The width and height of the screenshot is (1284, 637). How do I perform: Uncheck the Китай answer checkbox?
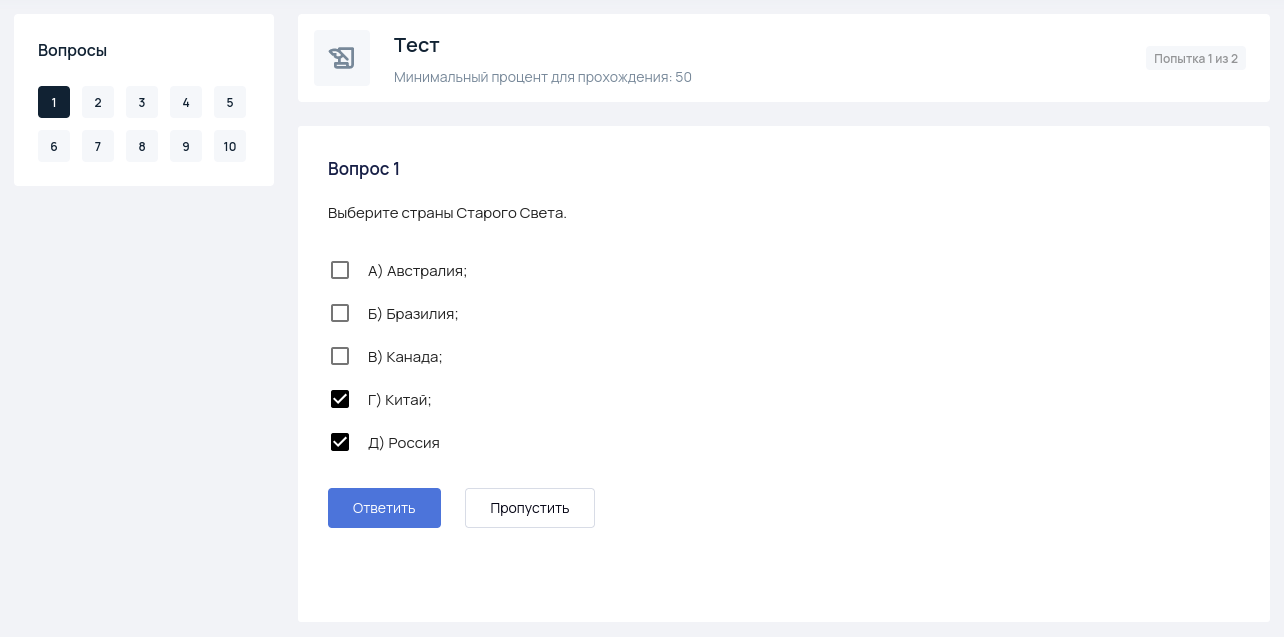tap(340, 399)
